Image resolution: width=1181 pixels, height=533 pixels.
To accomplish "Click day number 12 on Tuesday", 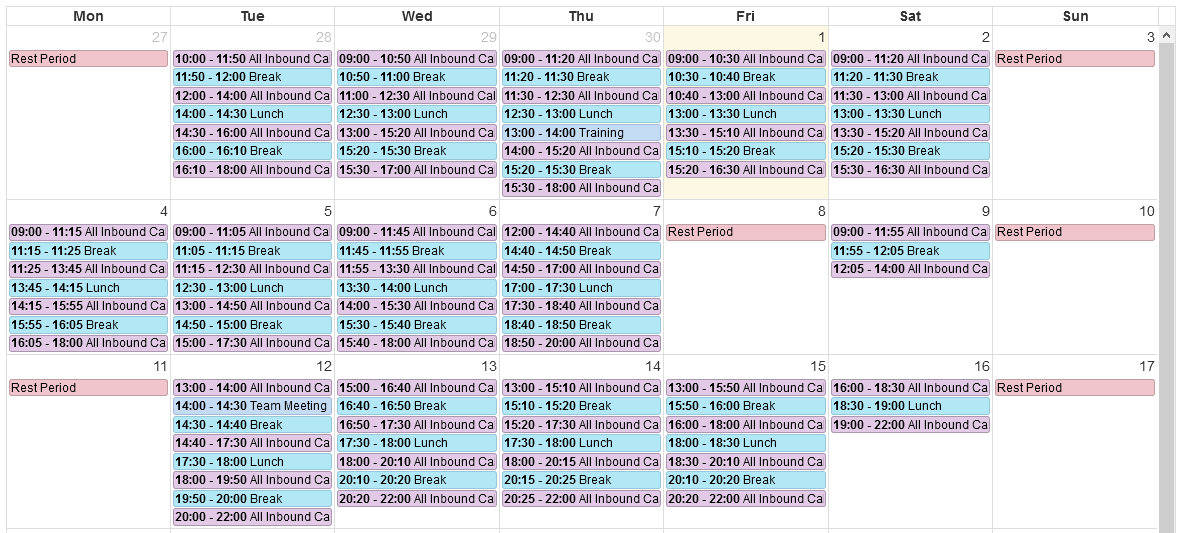I will pos(324,367).
